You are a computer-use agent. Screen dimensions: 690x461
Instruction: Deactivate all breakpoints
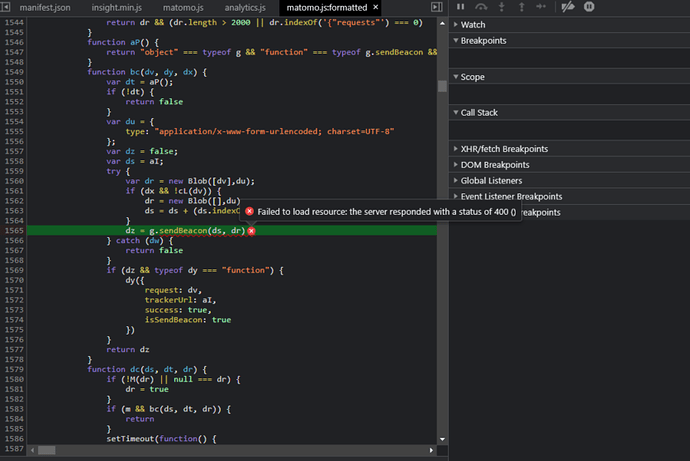pos(568,7)
